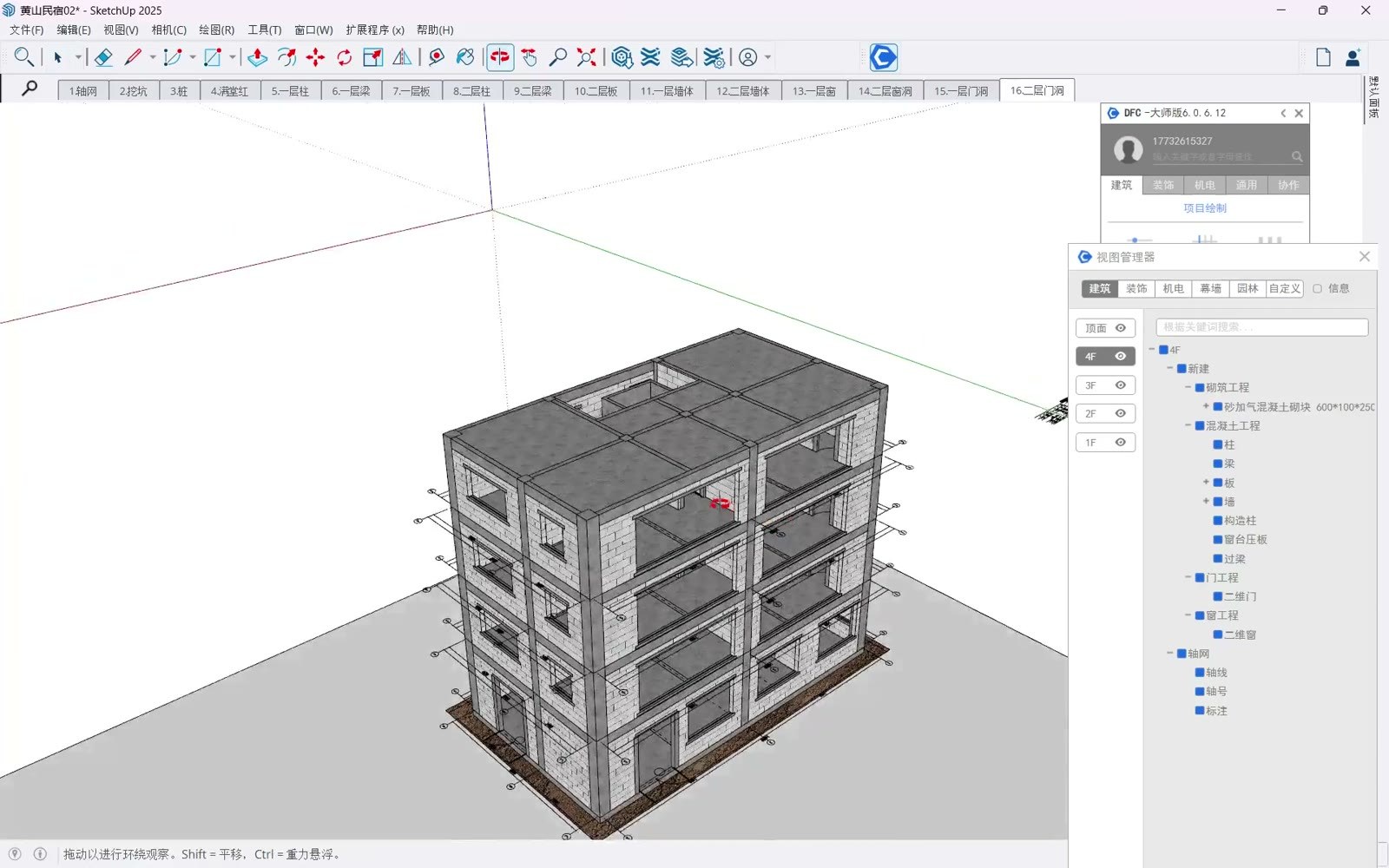Activate the Follow Me tool

pos(286,57)
